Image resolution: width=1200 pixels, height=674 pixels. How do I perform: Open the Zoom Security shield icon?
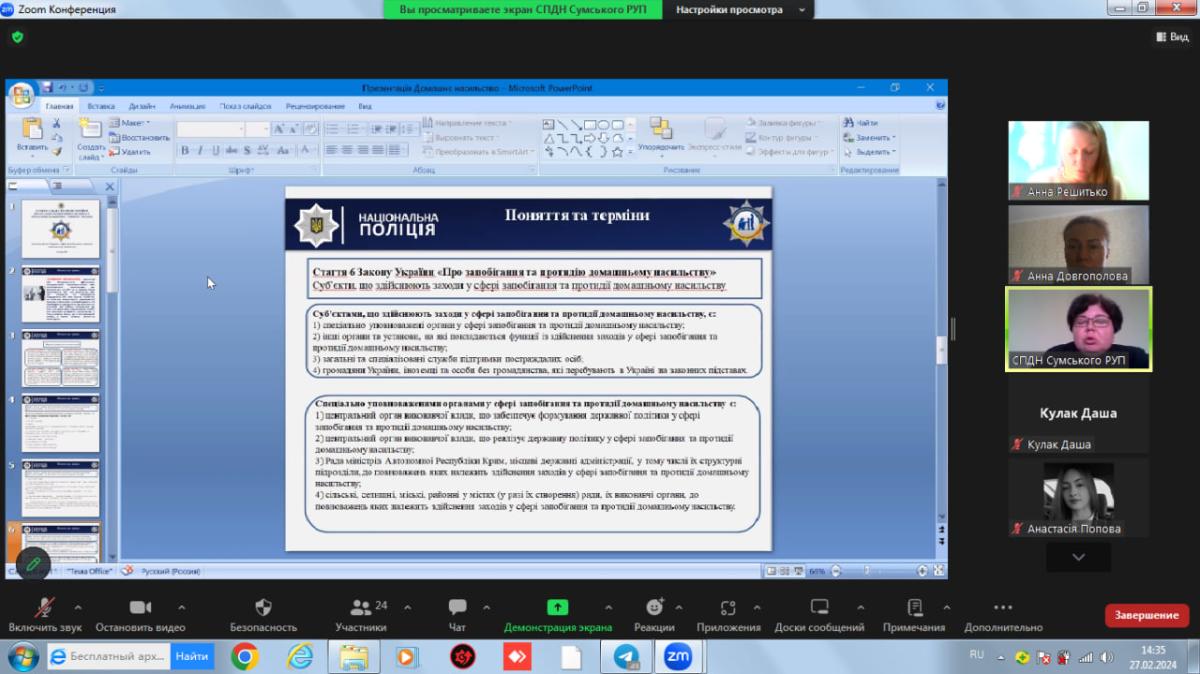click(x=264, y=608)
